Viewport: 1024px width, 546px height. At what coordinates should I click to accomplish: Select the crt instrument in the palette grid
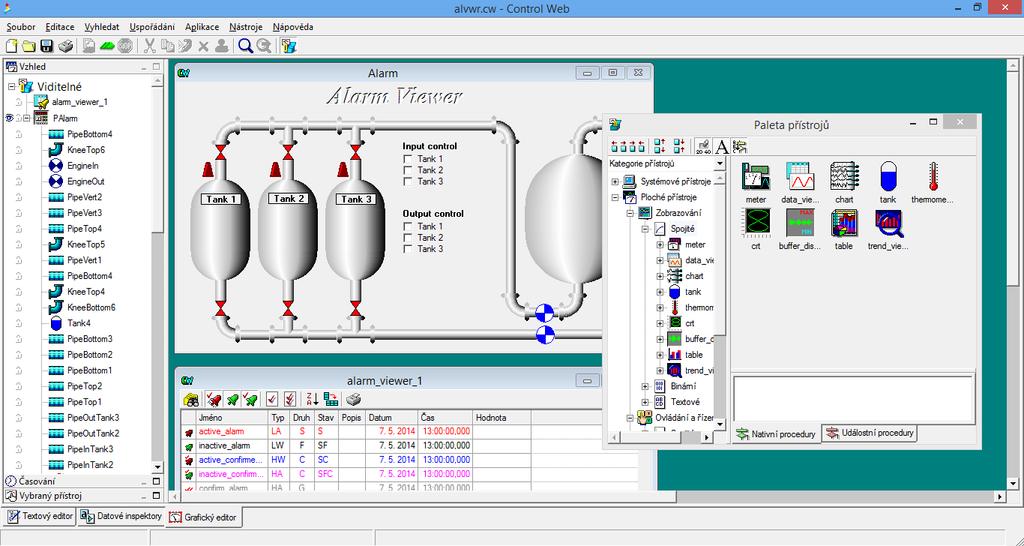(x=756, y=229)
